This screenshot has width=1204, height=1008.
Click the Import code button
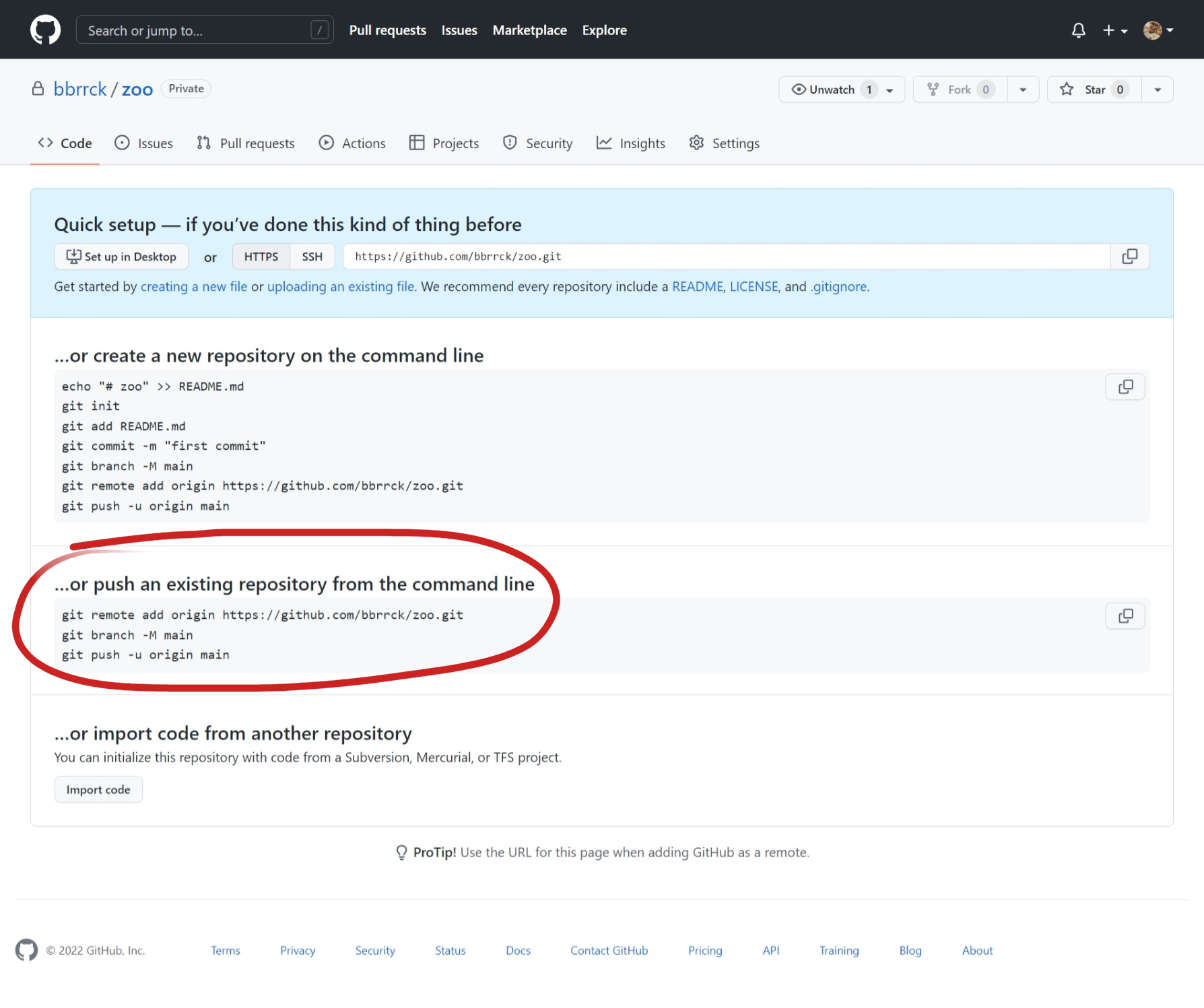(x=98, y=790)
